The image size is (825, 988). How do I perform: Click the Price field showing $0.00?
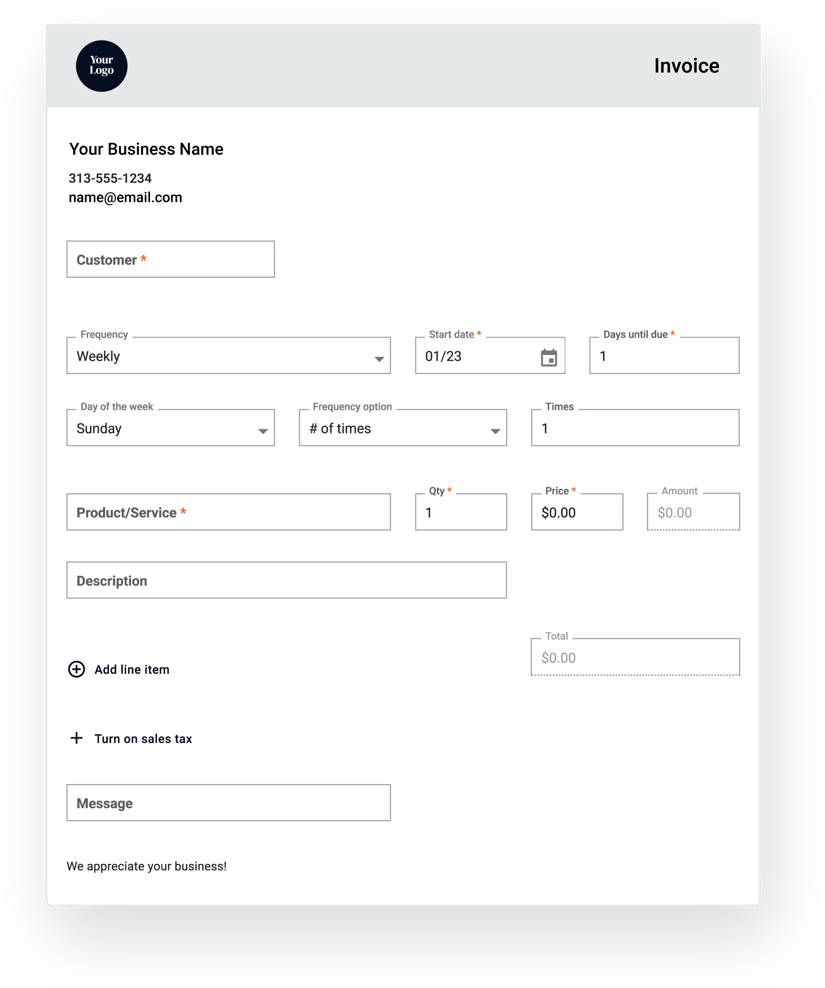click(x=577, y=512)
